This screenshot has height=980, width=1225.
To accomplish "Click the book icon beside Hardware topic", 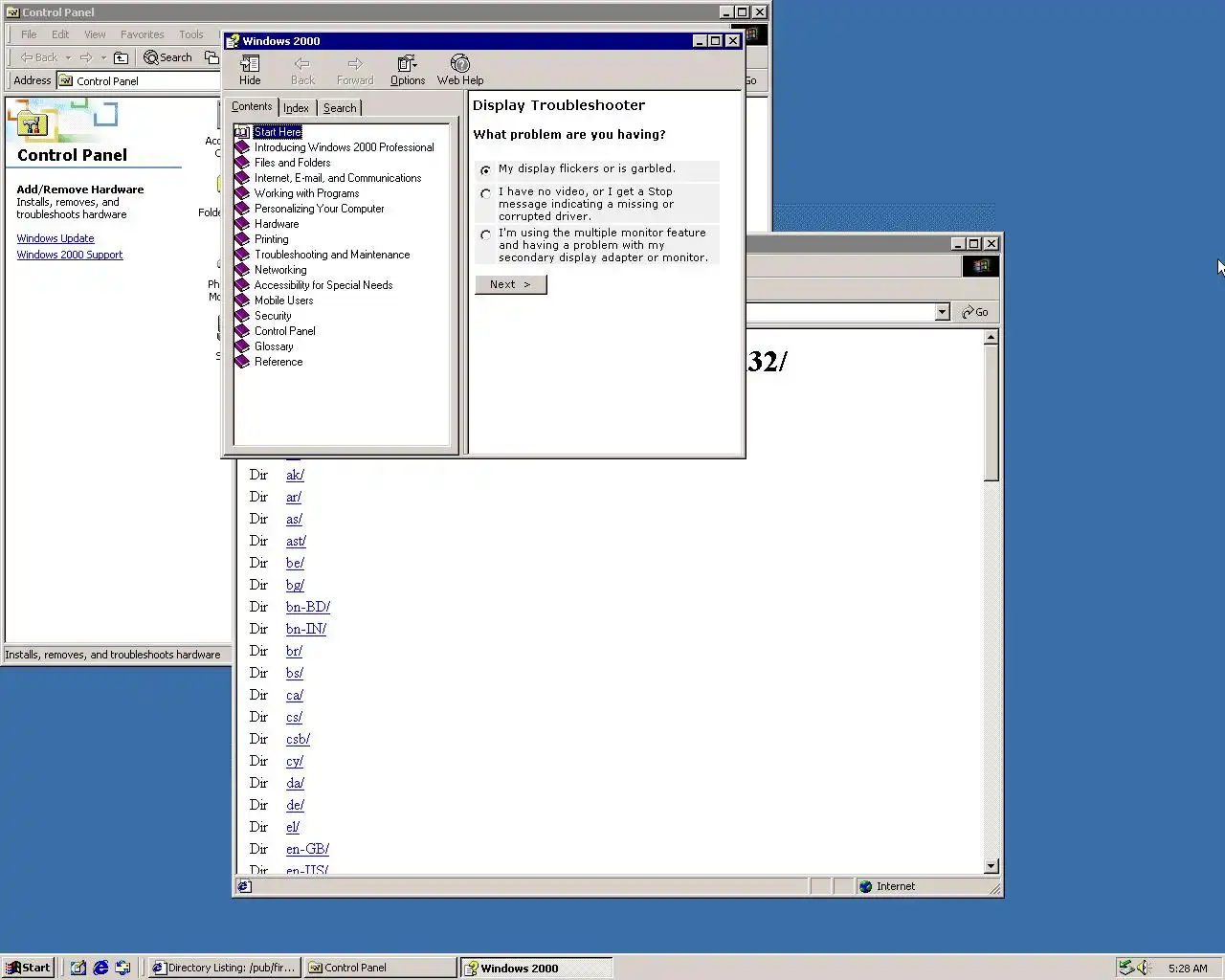I will [x=242, y=224].
